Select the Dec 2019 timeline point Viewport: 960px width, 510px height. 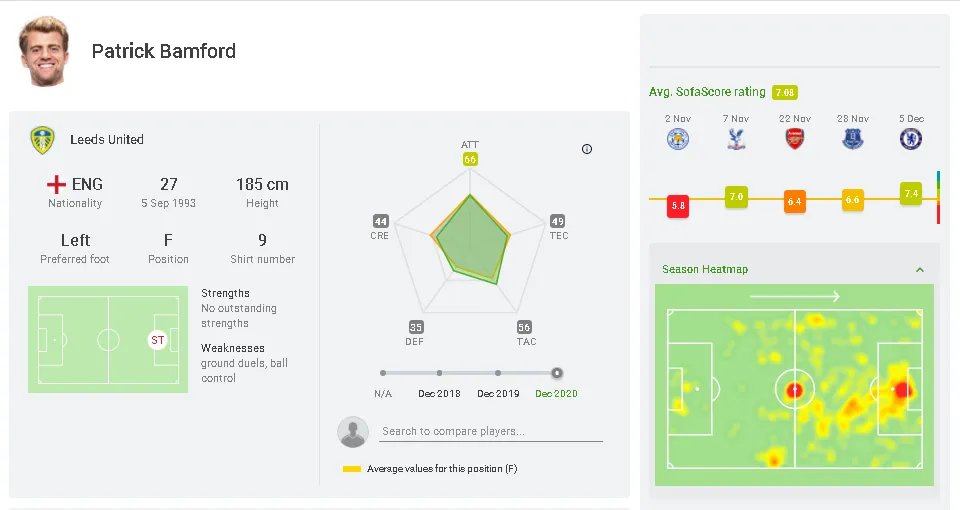pyautogui.click(x=497, y=373)
